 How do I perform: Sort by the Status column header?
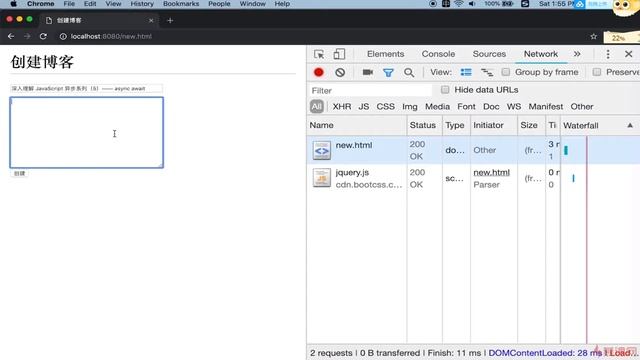click(424, 125)
